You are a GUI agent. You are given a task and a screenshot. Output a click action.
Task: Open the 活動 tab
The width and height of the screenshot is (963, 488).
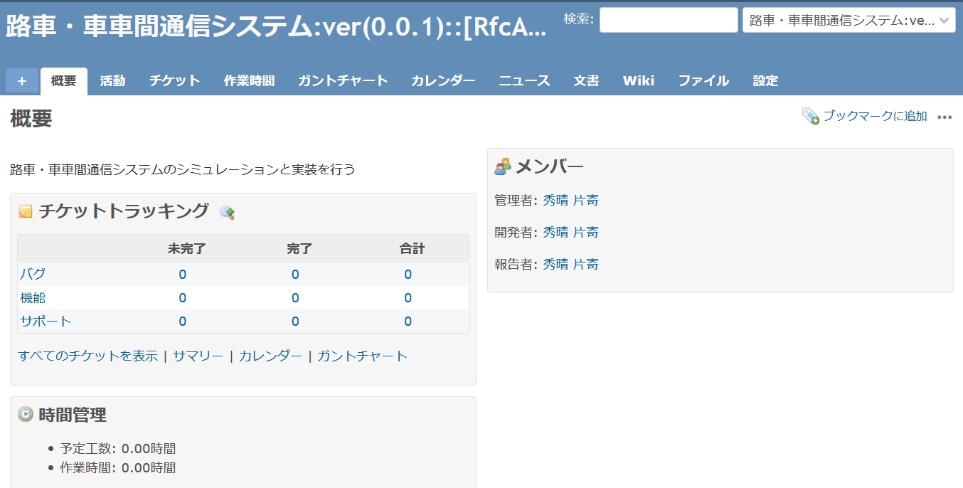[112, 81]
